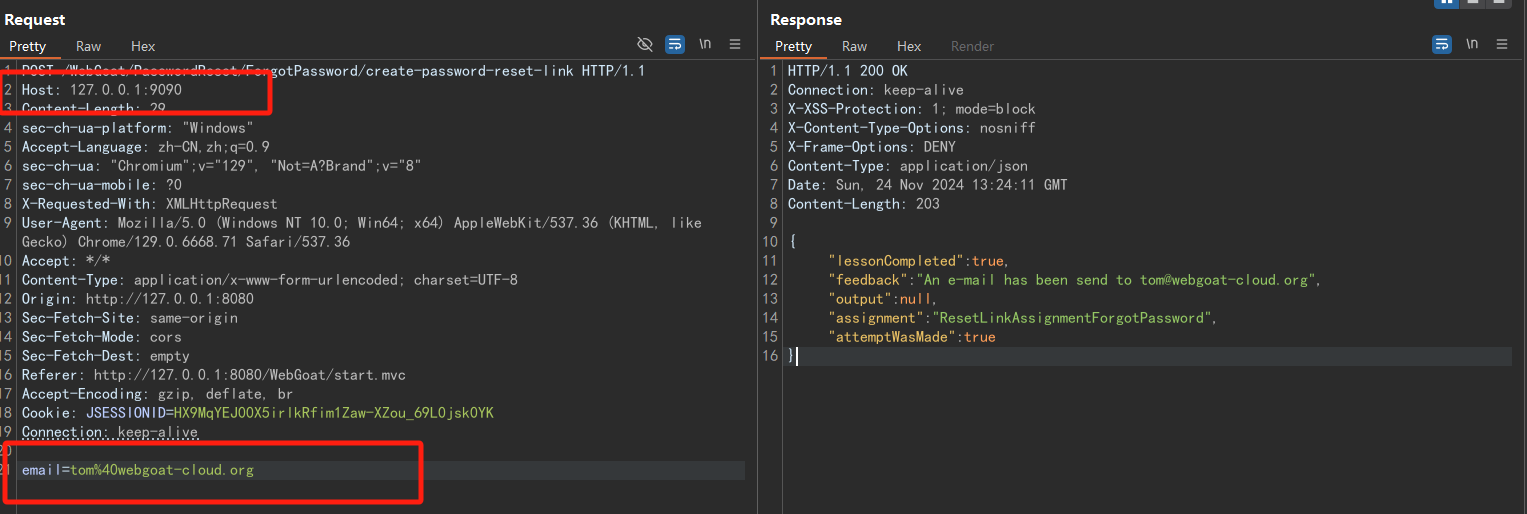1527x514 pixels.
Task: Click Connection: keep-alive in the Request panel
Action: (x=110, y=432)
